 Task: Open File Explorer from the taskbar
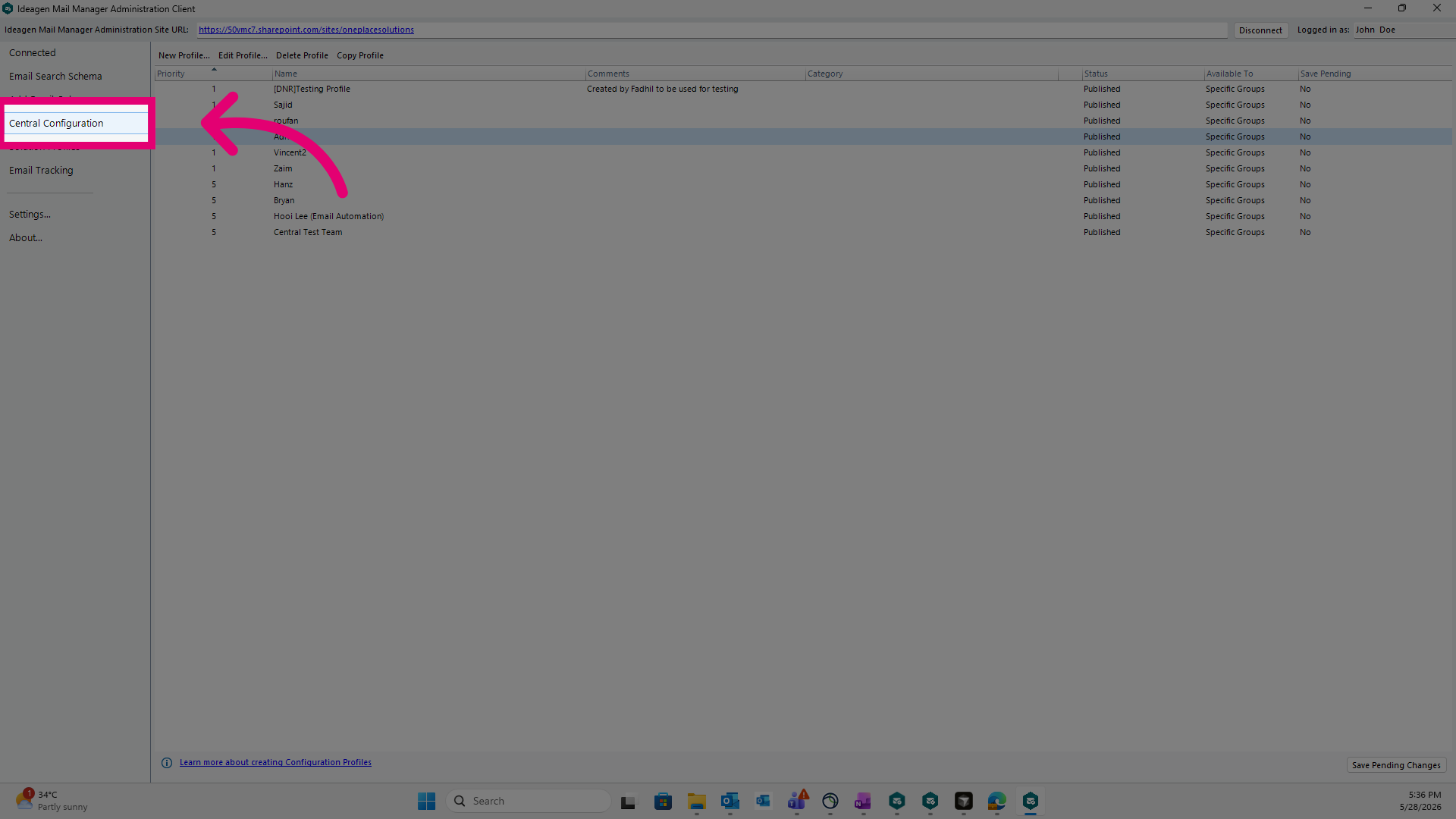coord(696,802)
